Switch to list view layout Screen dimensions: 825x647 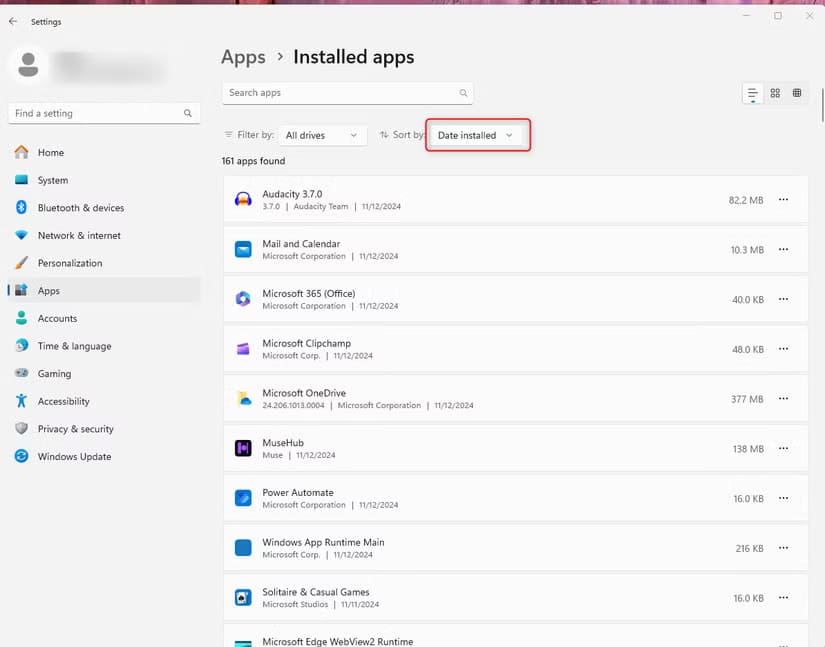[752, 94]
